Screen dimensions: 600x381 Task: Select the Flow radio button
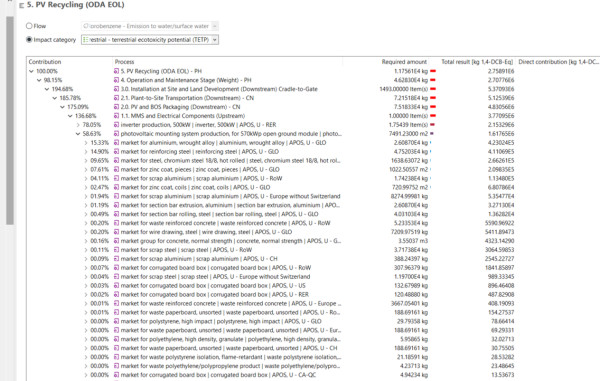tap(29, 26)
